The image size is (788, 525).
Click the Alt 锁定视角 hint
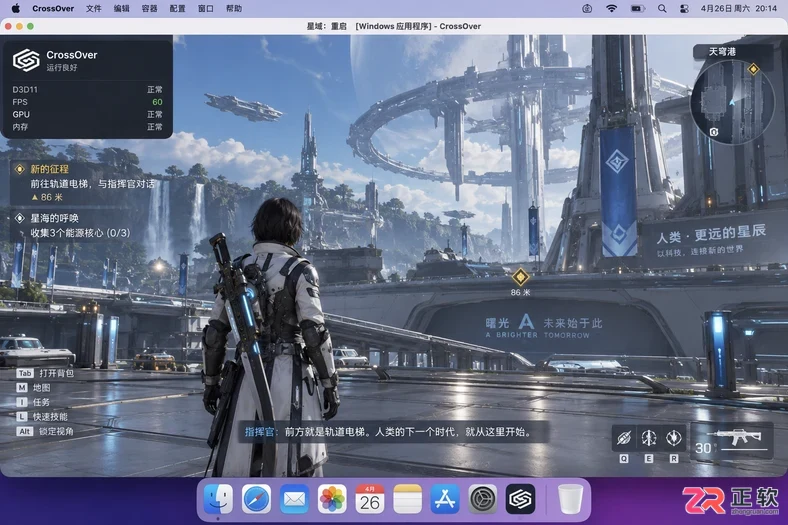pos(45,432)
